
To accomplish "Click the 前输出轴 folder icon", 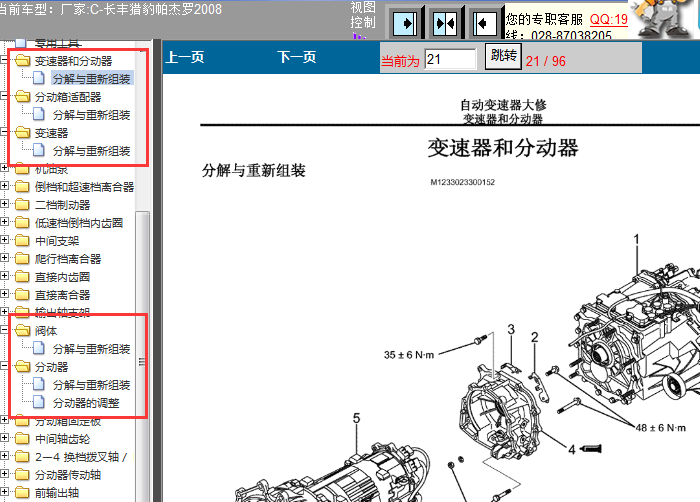I will 22,492.
